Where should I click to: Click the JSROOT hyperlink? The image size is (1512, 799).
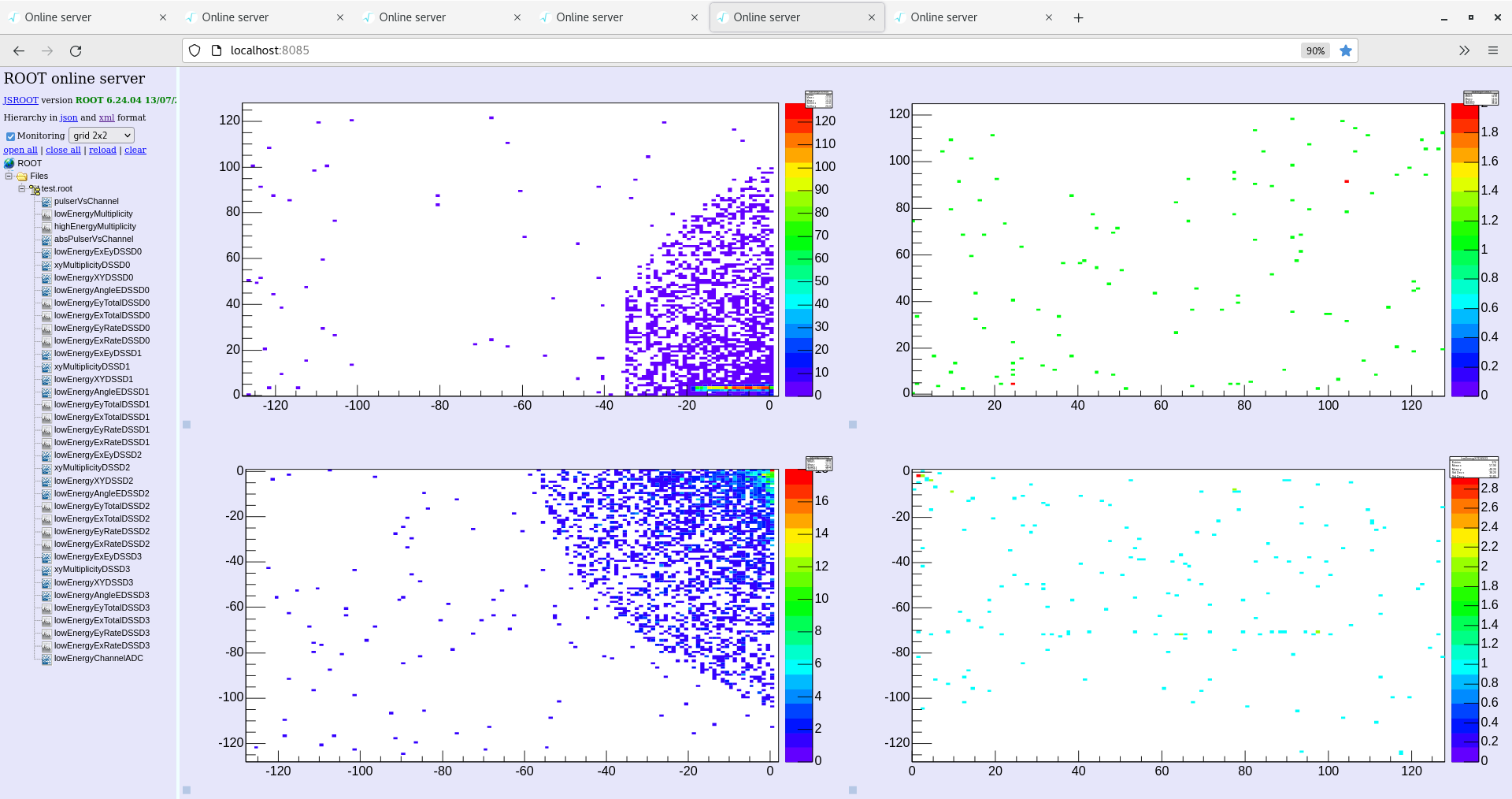pos(20,100)
